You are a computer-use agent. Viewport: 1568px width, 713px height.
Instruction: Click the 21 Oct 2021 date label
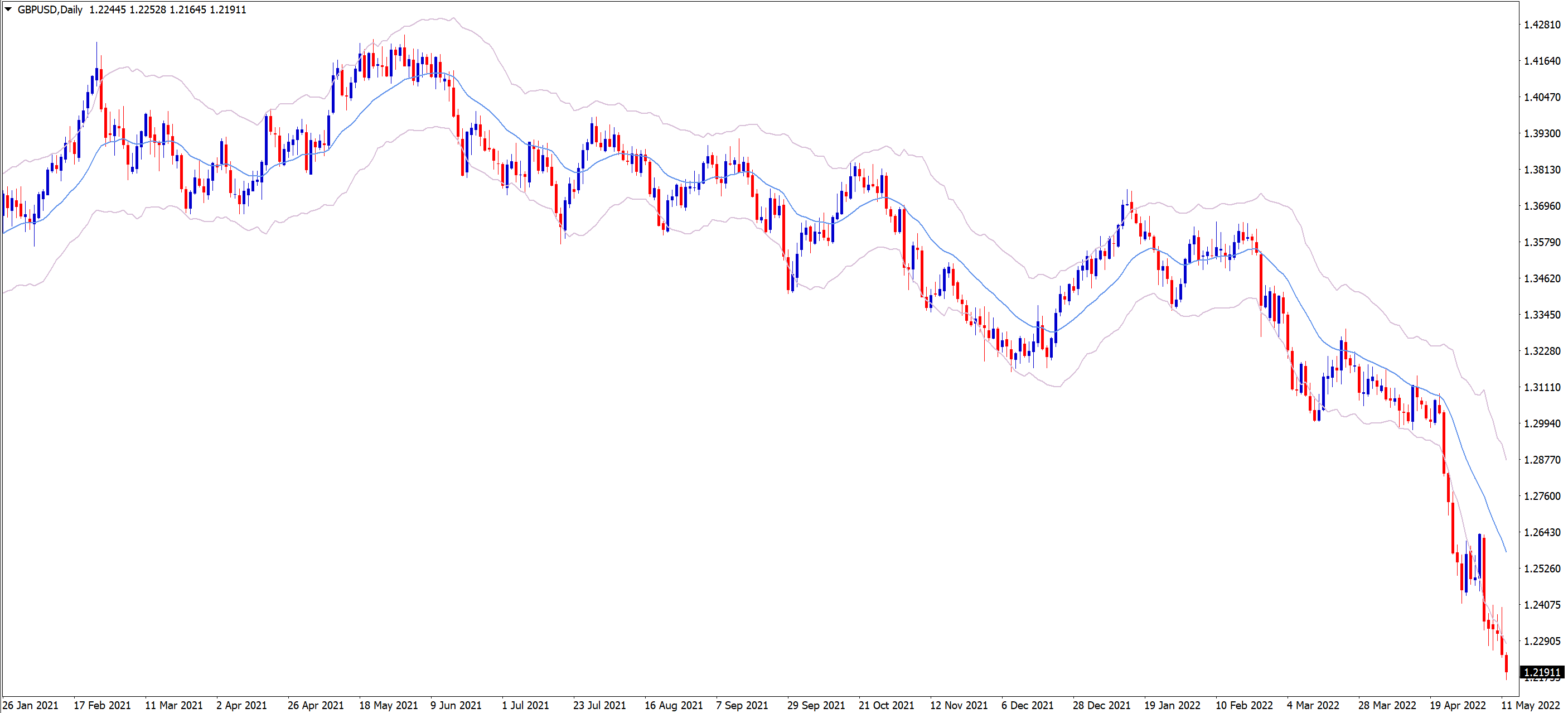(x=886, y=705)
